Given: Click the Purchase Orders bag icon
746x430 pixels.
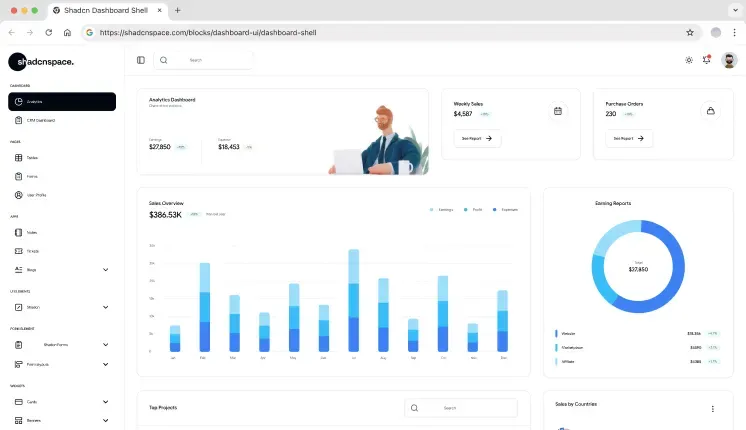Looking at the screenshot, I should pos(710,111).
